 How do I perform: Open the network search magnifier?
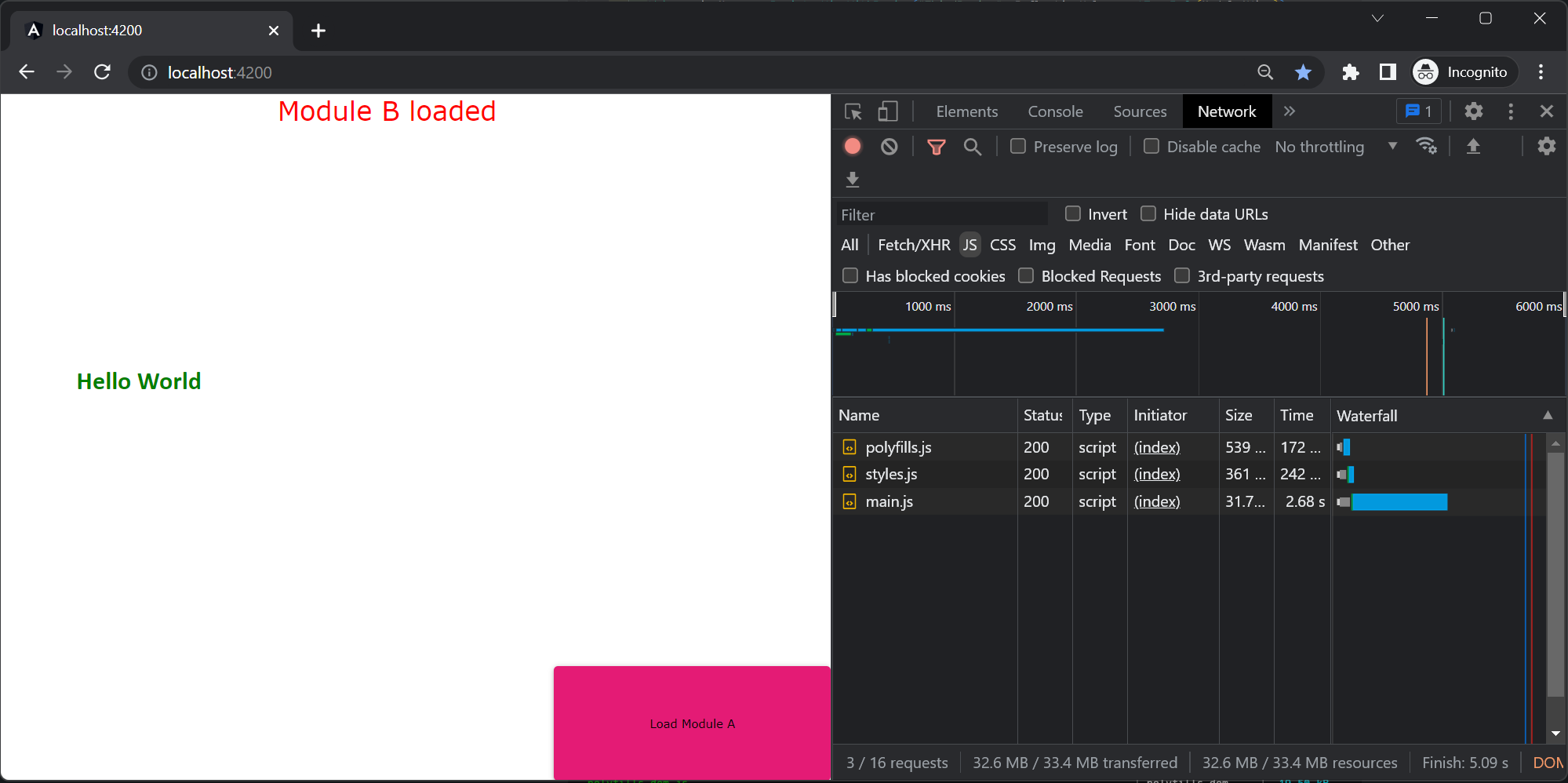pos(972,147)
